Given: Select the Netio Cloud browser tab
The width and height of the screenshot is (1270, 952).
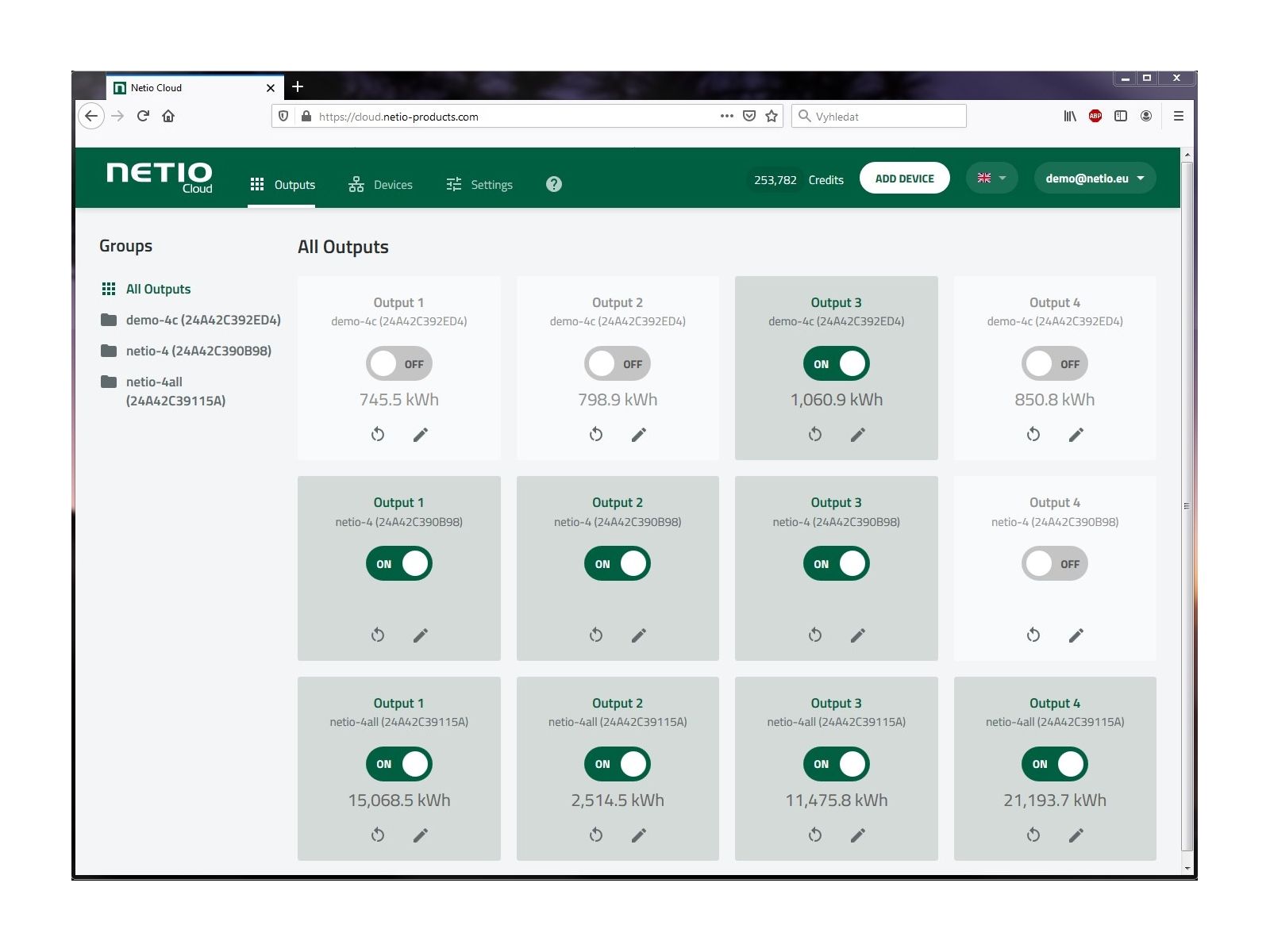Looking at the screenshot, I should coord(194,87).
